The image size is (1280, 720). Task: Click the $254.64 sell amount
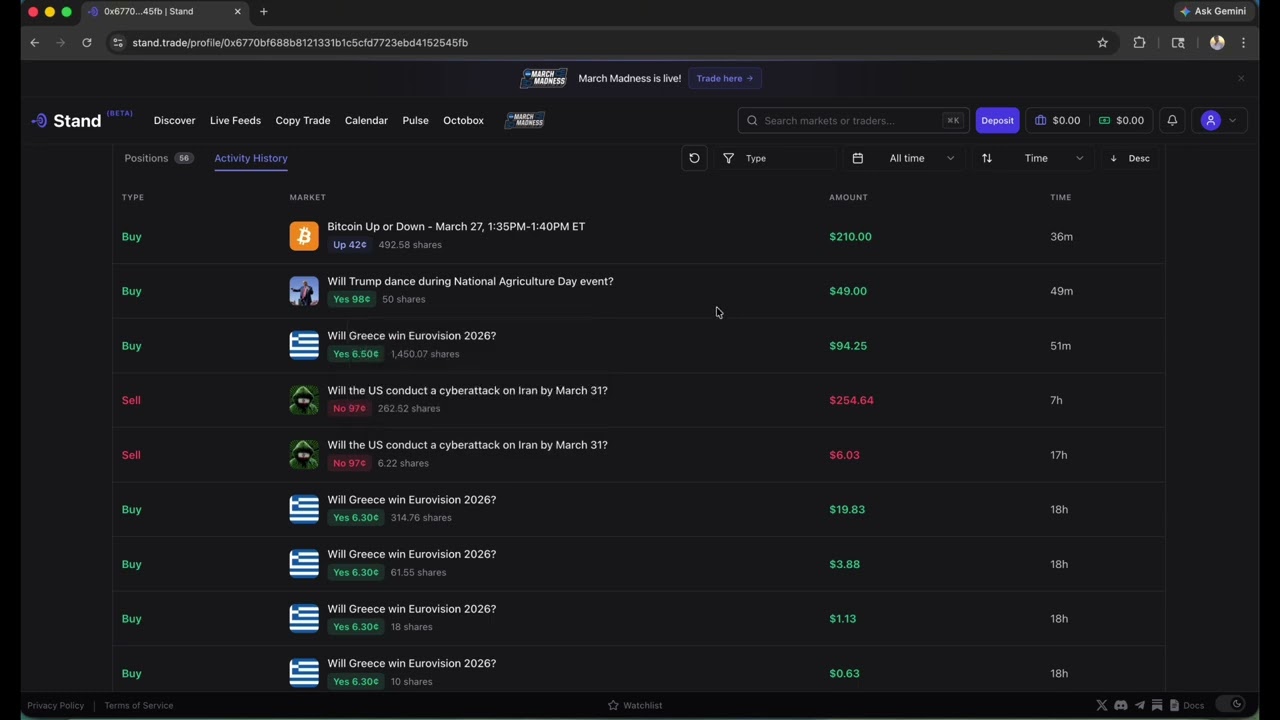(x=851, y=400)
